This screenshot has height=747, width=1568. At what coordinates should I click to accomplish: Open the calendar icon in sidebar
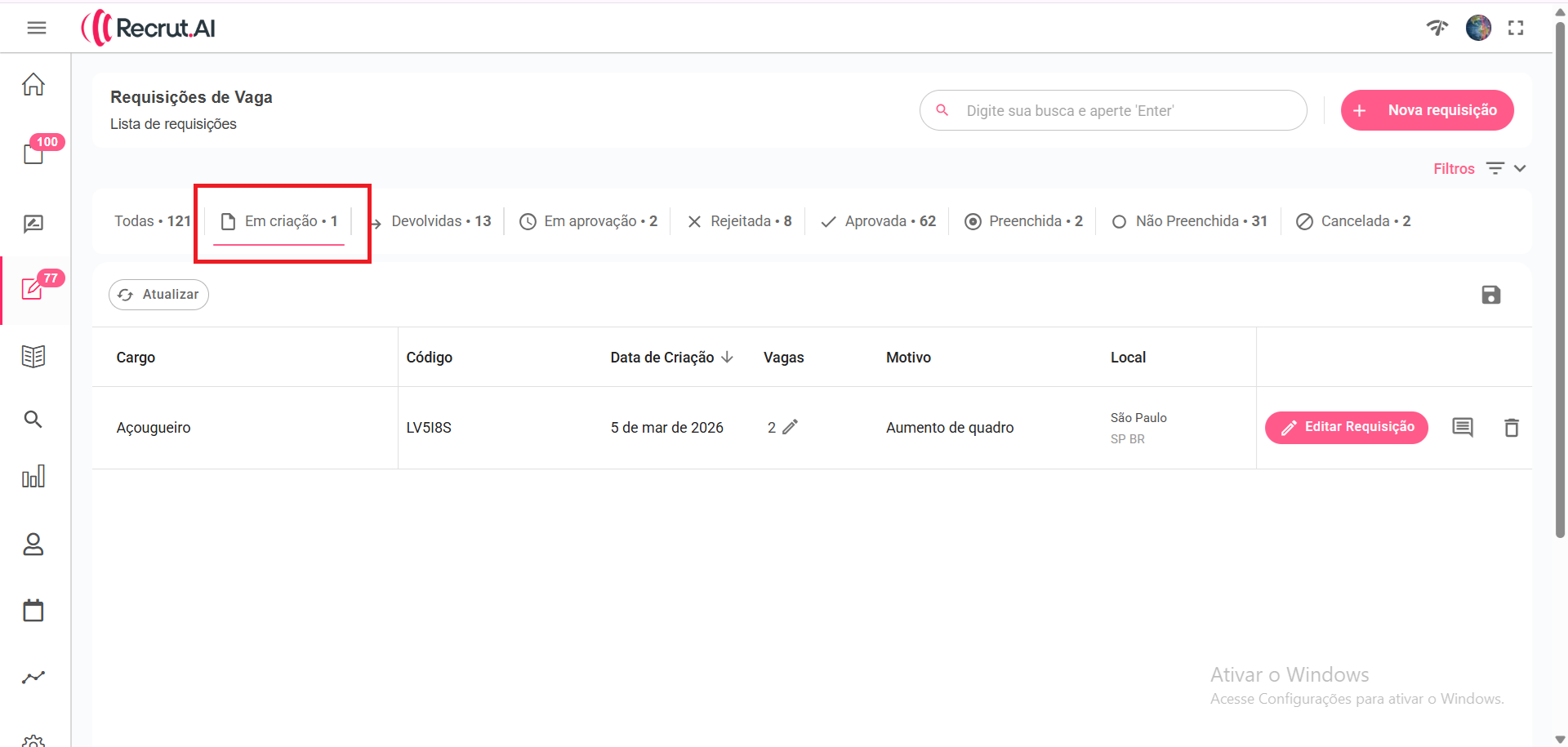33,610
